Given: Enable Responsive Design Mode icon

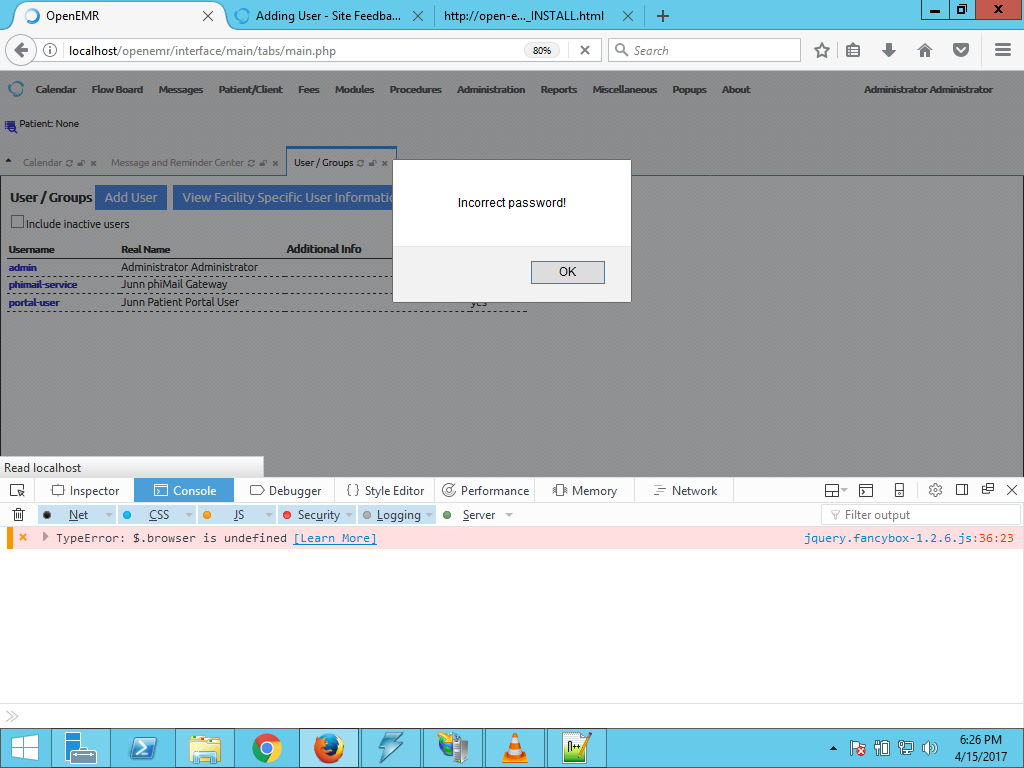Looking at the screenshot, I should click(x=899, y=490).
